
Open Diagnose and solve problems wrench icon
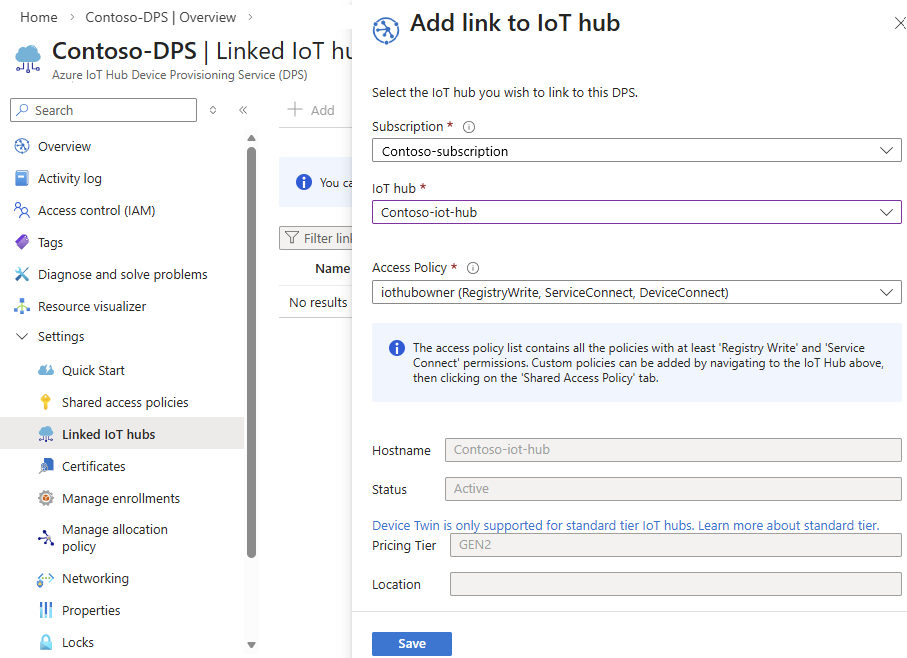click(22, 274)
